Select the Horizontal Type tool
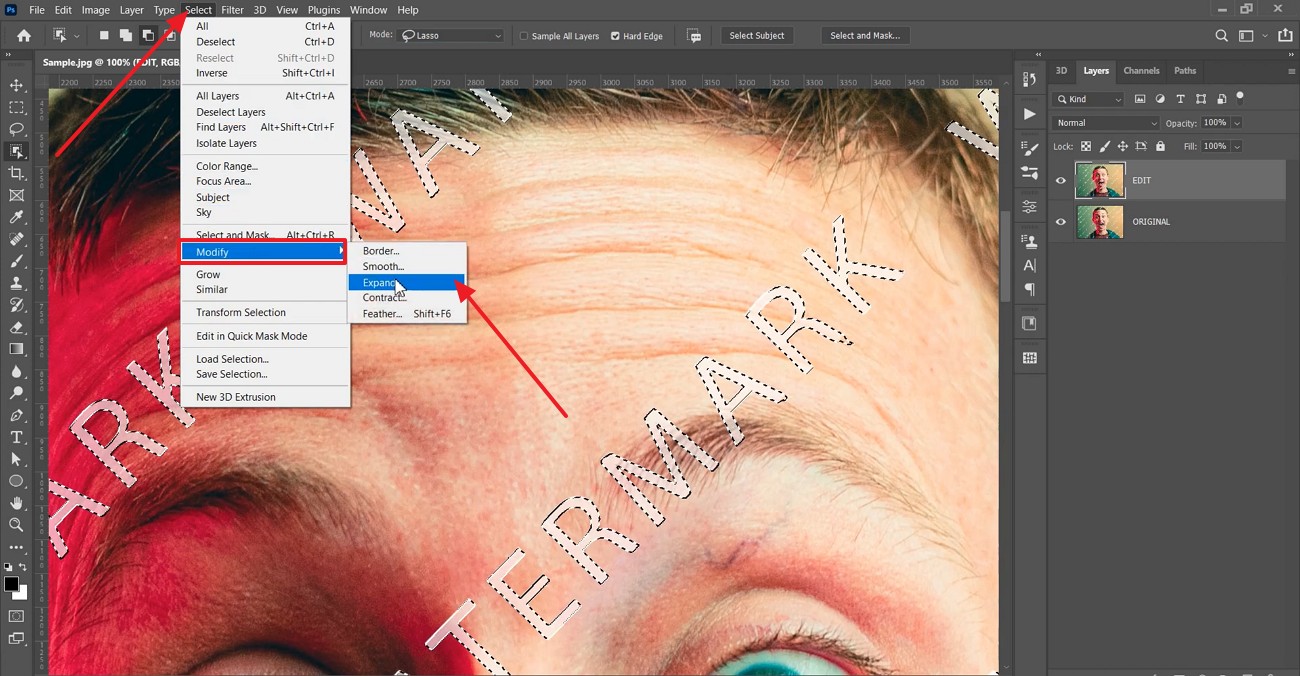The height and width of the screenshot is (676, 1300). [x=16, y=437]
